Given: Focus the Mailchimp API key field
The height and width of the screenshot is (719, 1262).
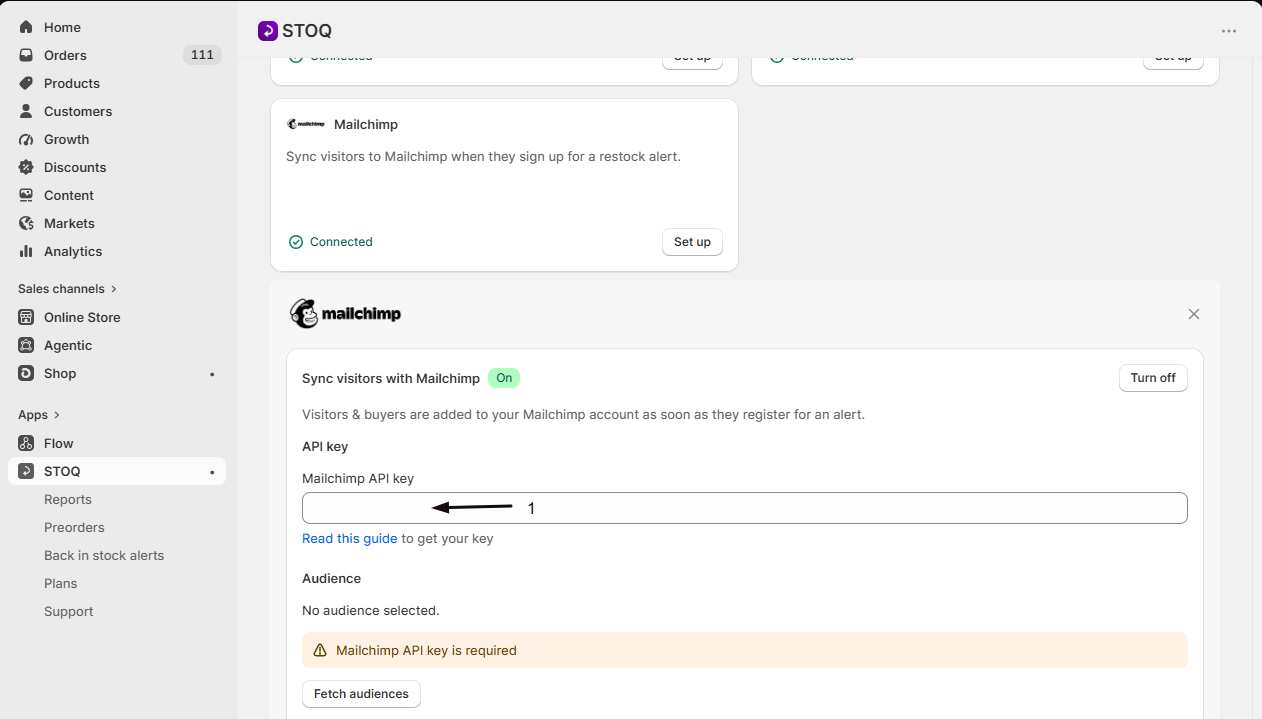Looking at the screenshot, I should 745,508.
